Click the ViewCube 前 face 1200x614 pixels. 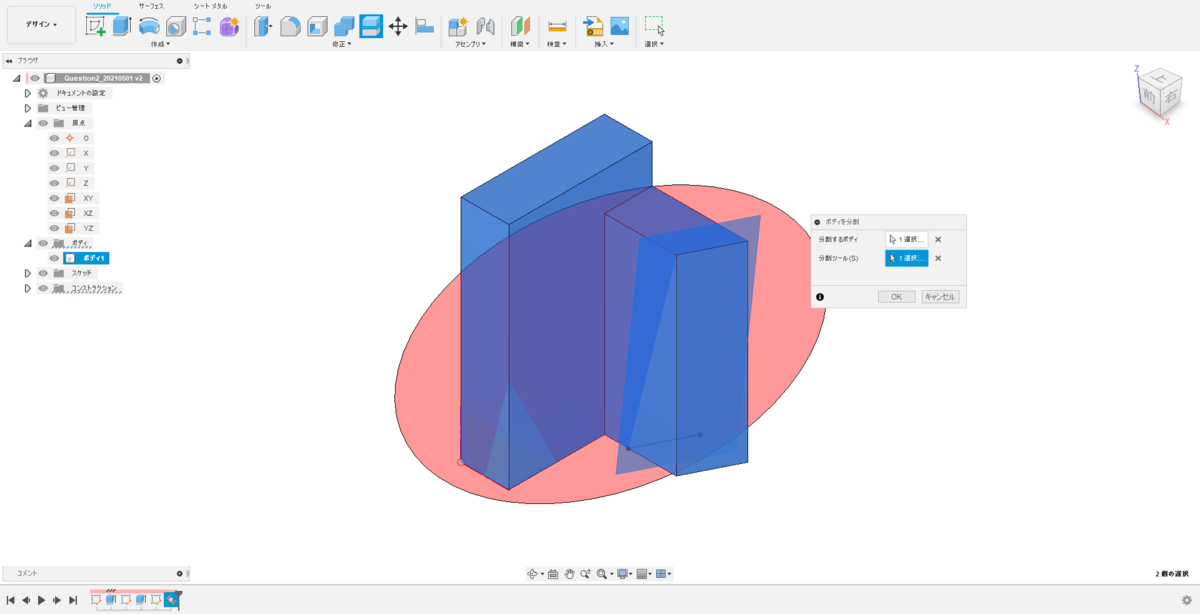pyautogui.click(x=1149, y=97)
